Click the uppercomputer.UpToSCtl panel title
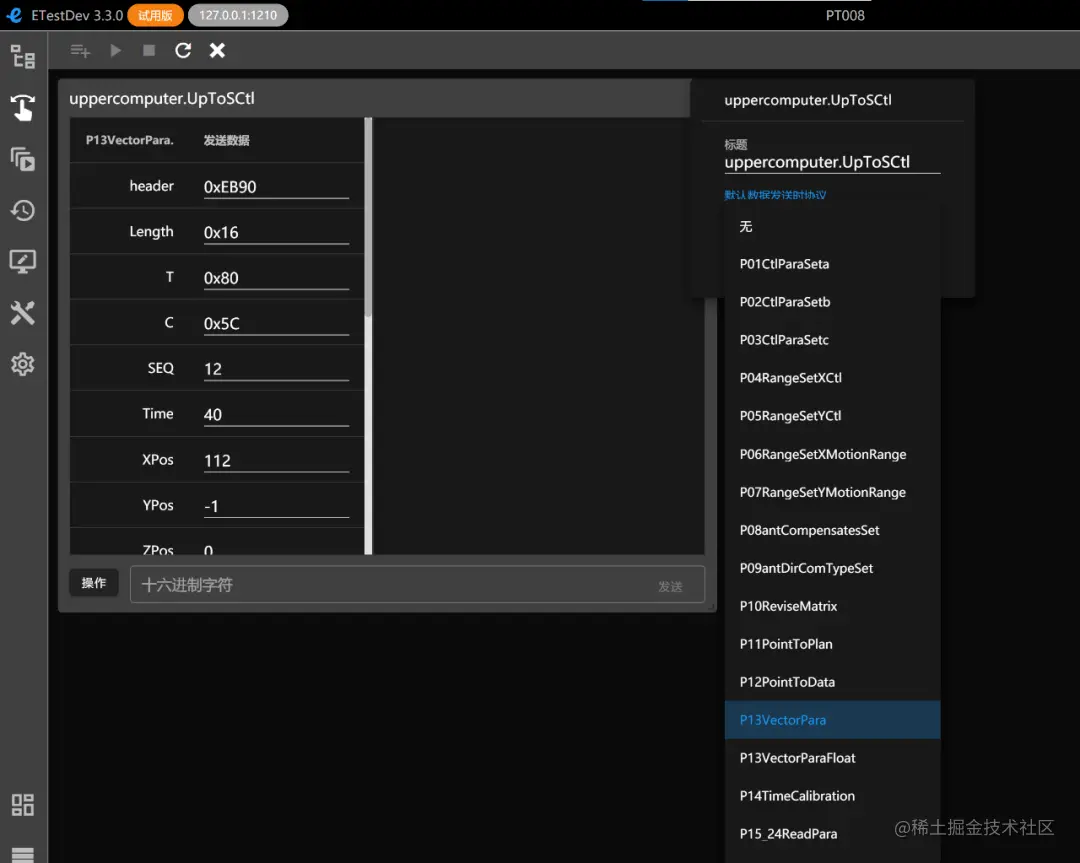1080x863 pixels. point(162,98)
